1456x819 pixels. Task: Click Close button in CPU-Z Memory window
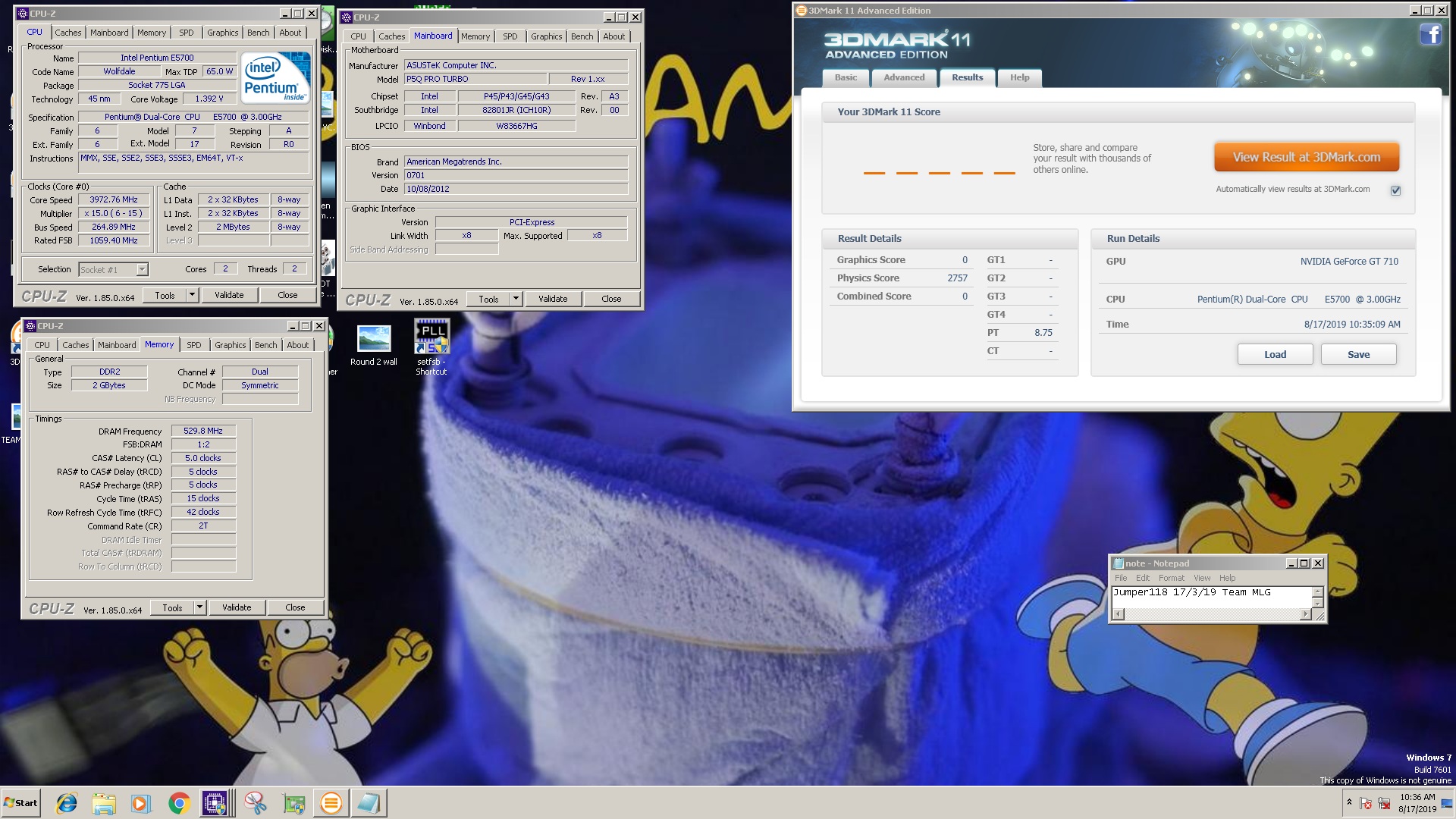point(295,607)
